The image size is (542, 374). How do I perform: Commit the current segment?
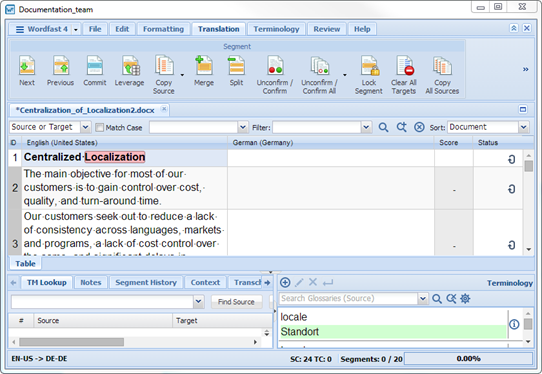(95, 71)
